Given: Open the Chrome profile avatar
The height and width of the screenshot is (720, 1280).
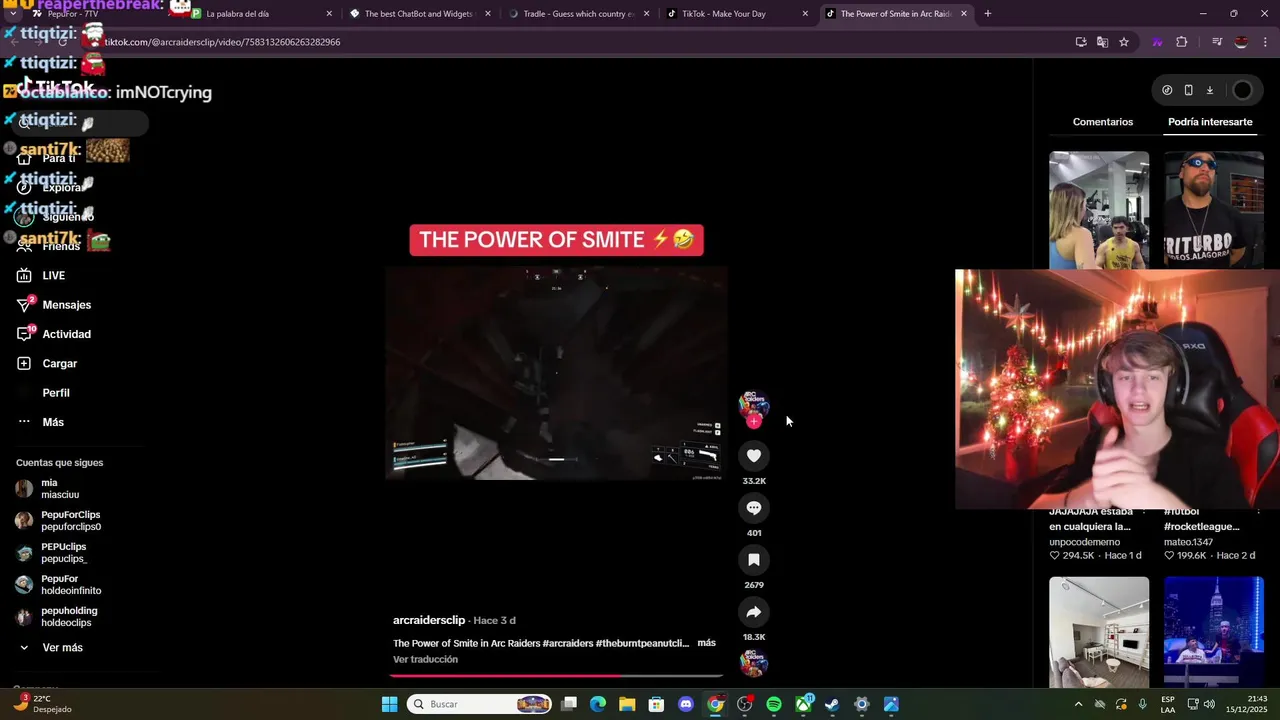Looking at the screenshot, I should tap(1241, 42).
